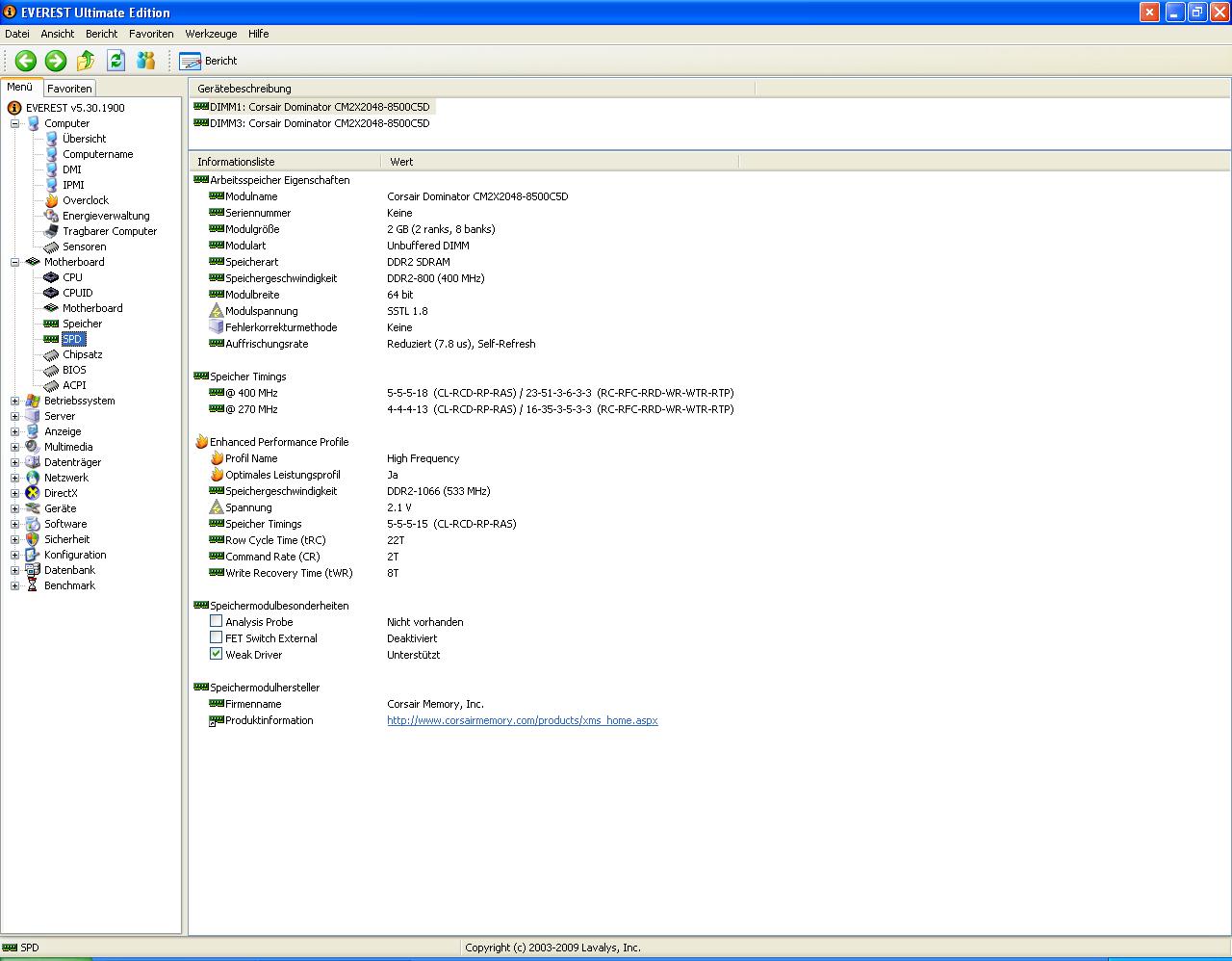
Task: Click the Chipsatz icon in the tree
Action: [52, 354]
